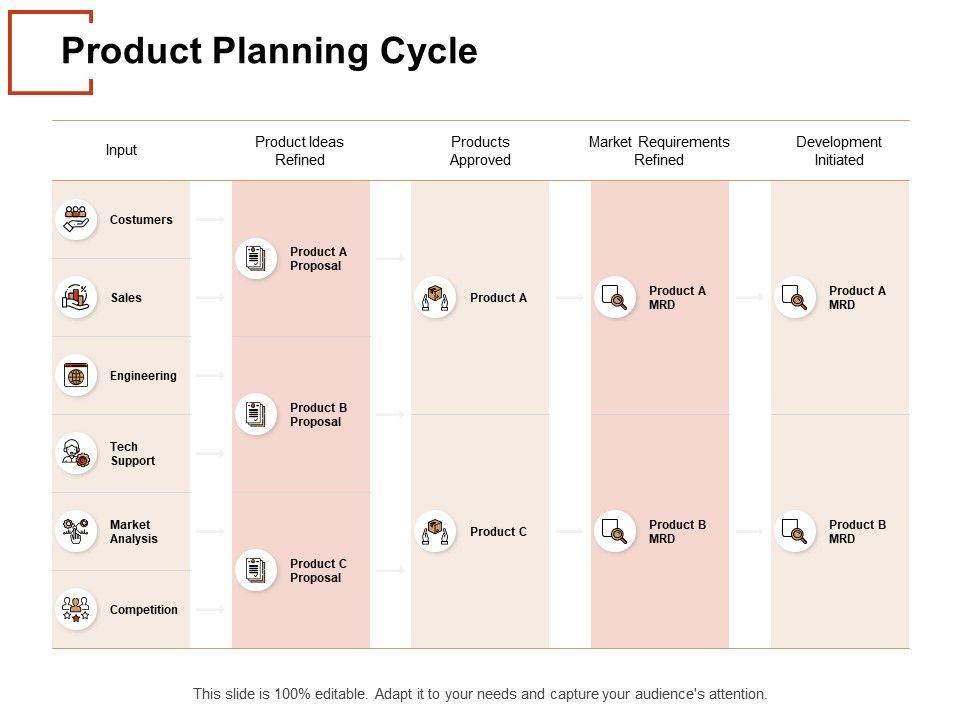This screenshot has width=960, height=720.
Task: Select the Product Ideas Refined header
Action: [299, 151]
